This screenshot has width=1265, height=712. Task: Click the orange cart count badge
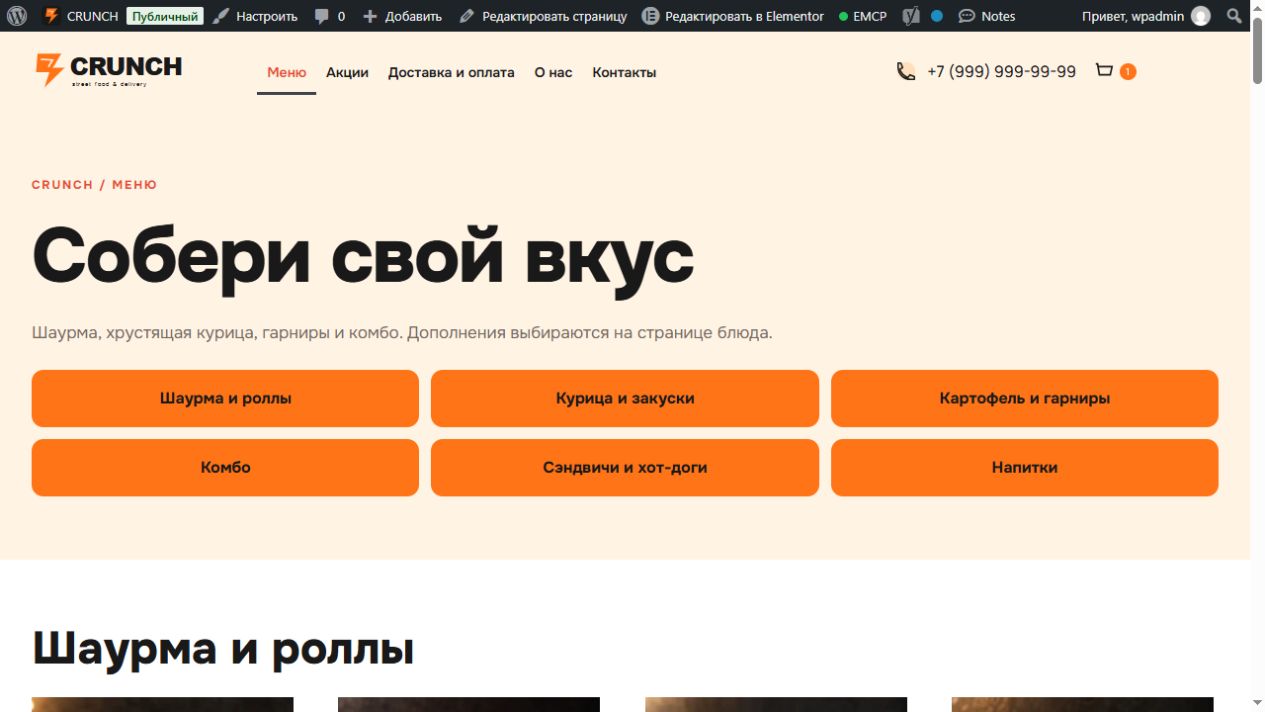pos(1128,71)
